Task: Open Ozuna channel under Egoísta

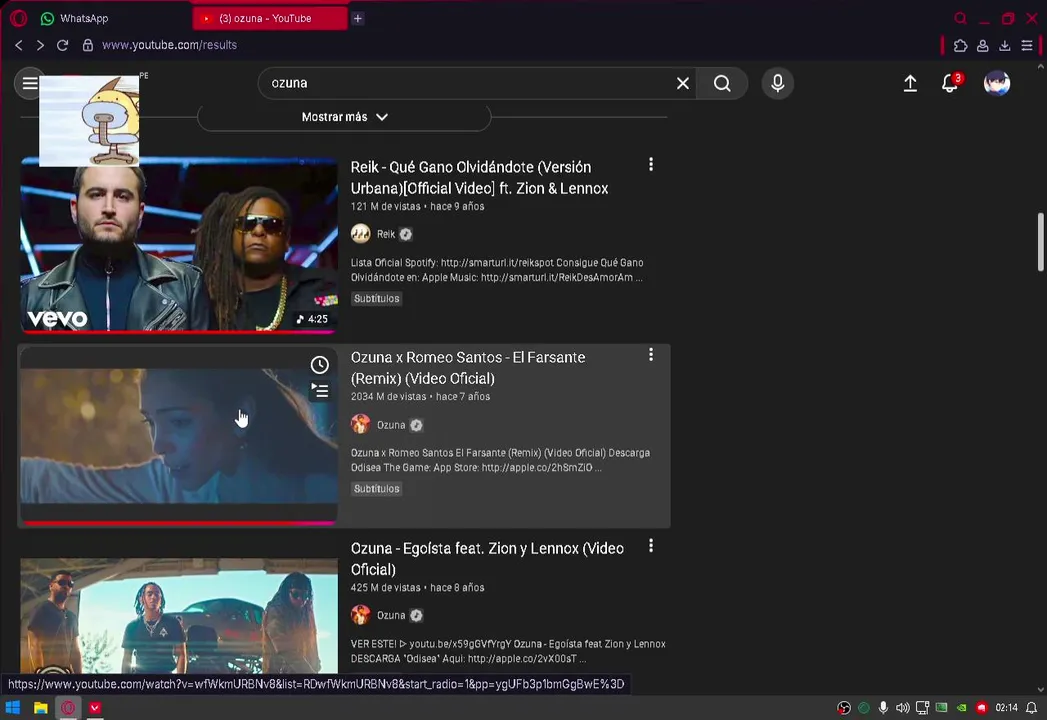Action: pyautogui.click(x=391, y=616)
